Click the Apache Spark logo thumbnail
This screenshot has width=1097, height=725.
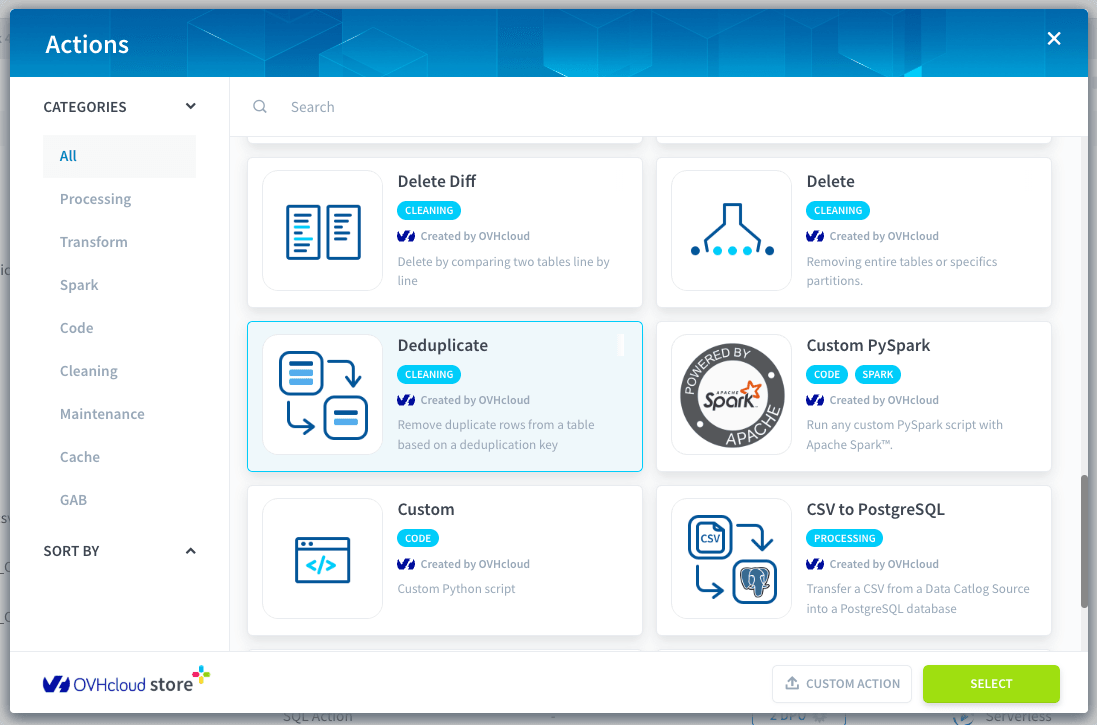pyautogui.click(x=732, y=395)
